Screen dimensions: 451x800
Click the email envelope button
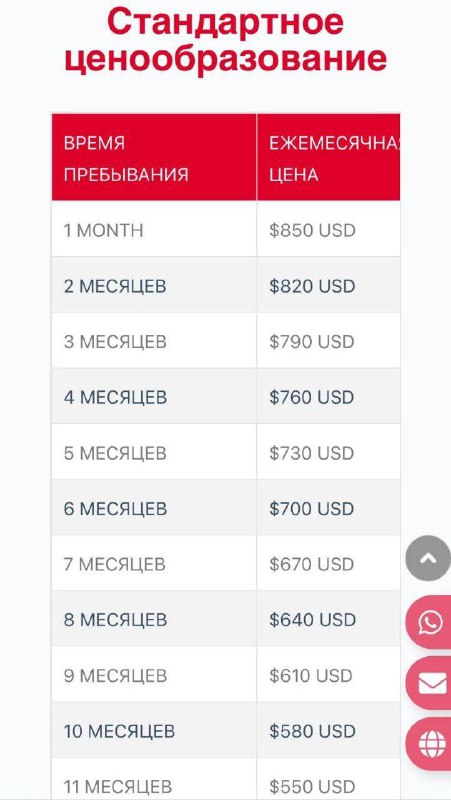[x=429, y=683]
